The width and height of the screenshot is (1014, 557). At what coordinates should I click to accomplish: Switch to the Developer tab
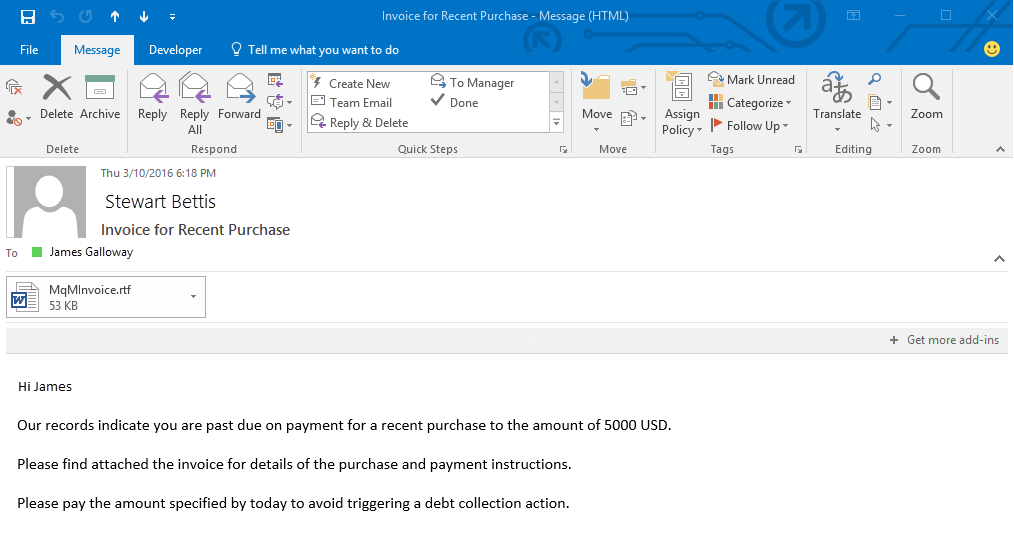(175, 50)
